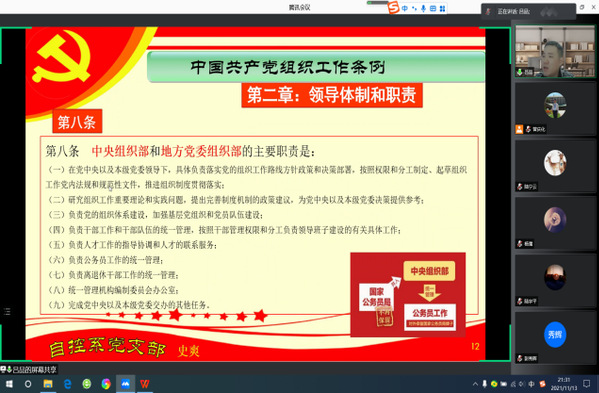Click the screen sharing status label

29,369
